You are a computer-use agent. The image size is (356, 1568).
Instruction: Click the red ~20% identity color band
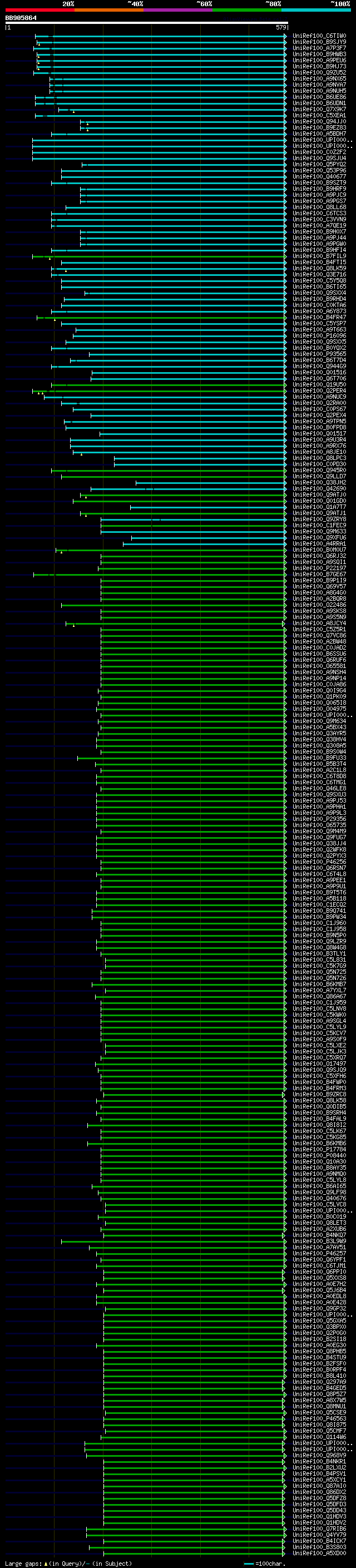pos(39,11)
